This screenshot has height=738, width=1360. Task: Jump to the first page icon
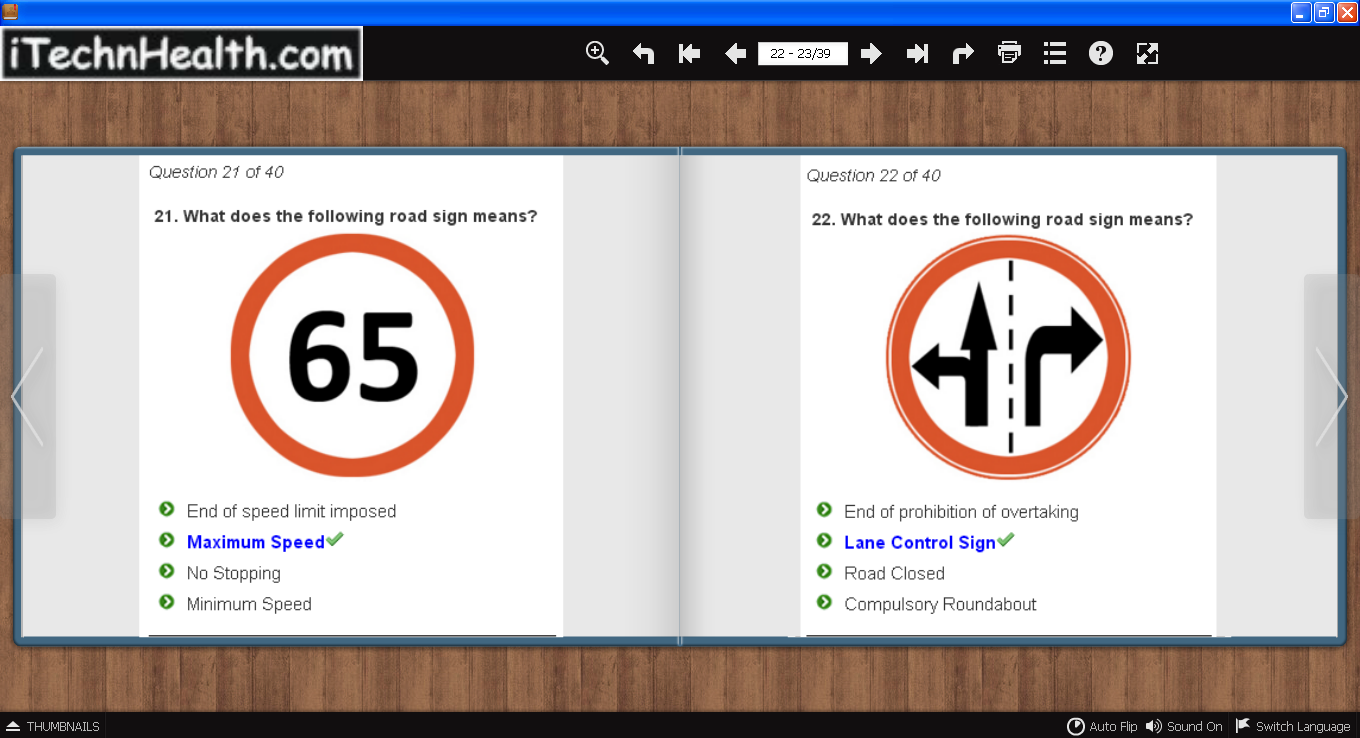(x=689, y=53)
